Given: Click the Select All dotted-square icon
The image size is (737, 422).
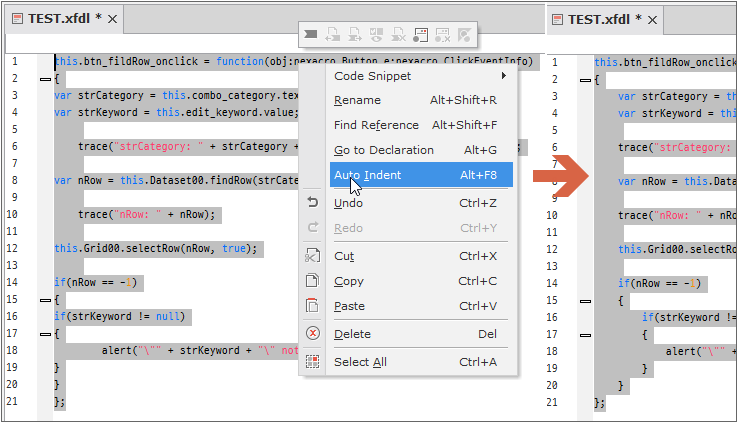Looking at the screenshot, I should click(x=312, y=362).
